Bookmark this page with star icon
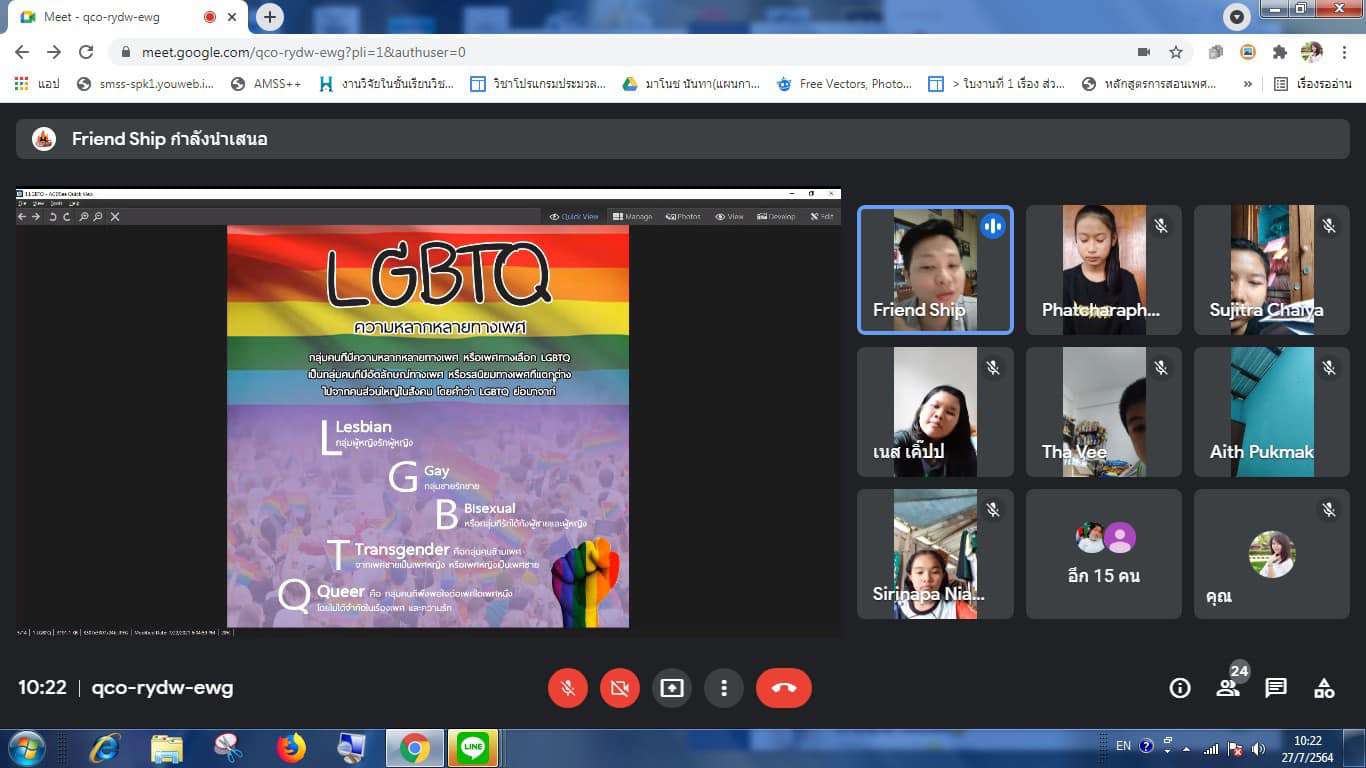1366x768 pixels. 1176,52
